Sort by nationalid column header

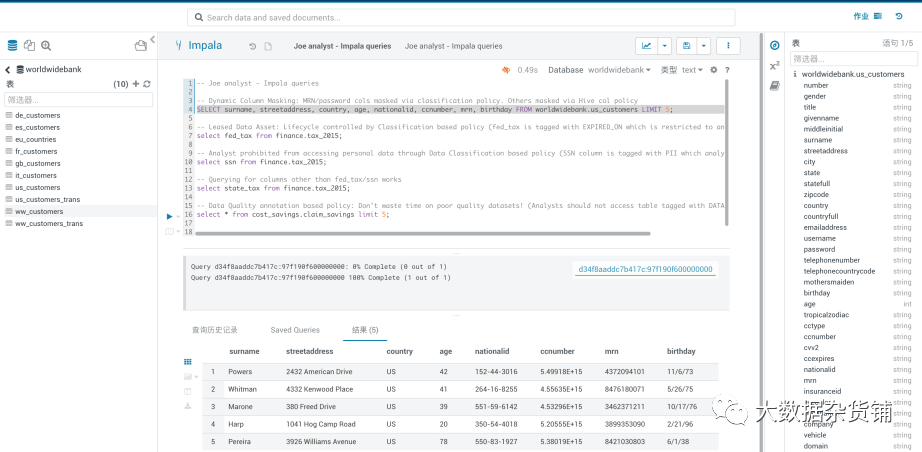pyautogui.click(x=492, y=351)
